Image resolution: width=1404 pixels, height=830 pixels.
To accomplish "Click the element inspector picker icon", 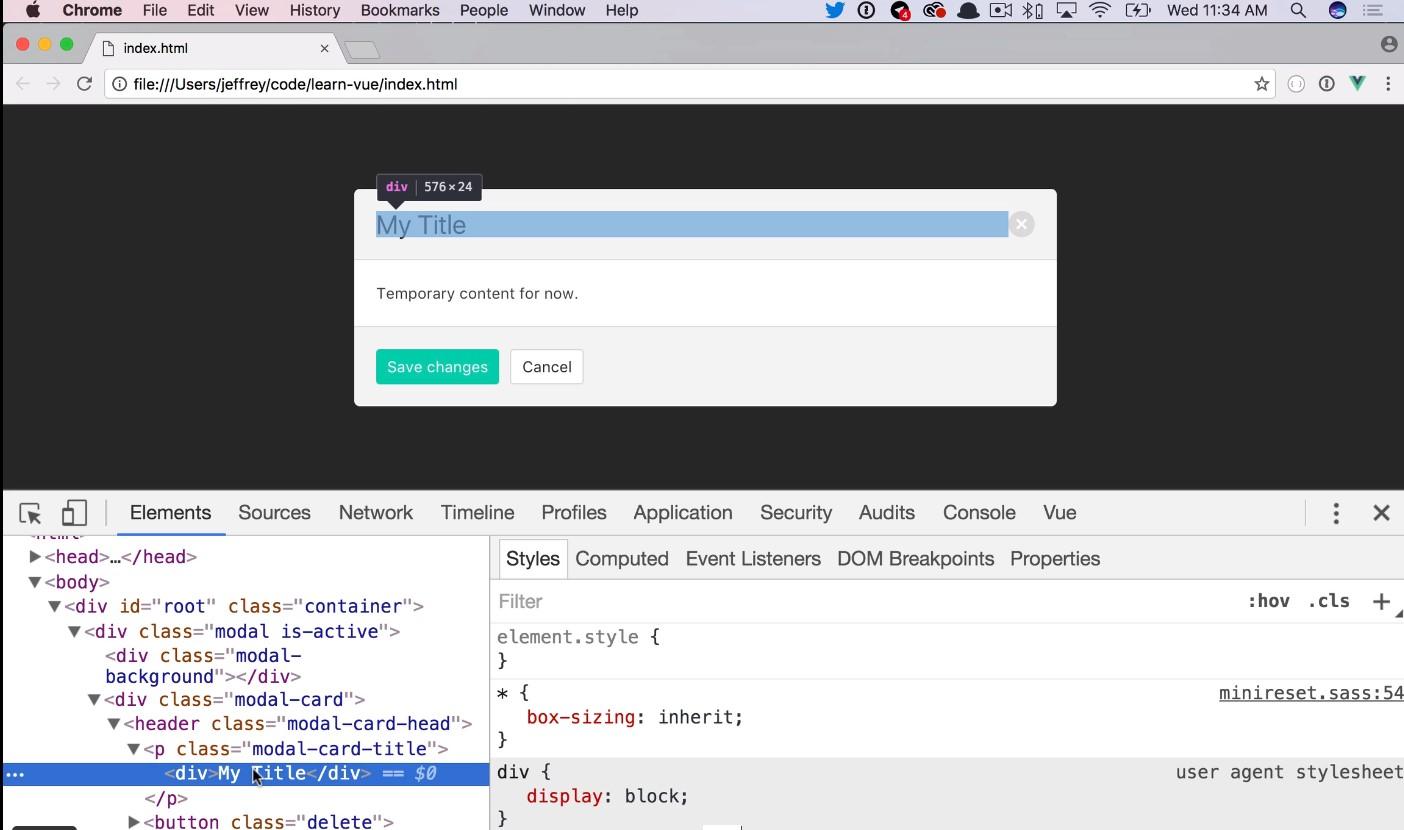I will coord(30,513).
